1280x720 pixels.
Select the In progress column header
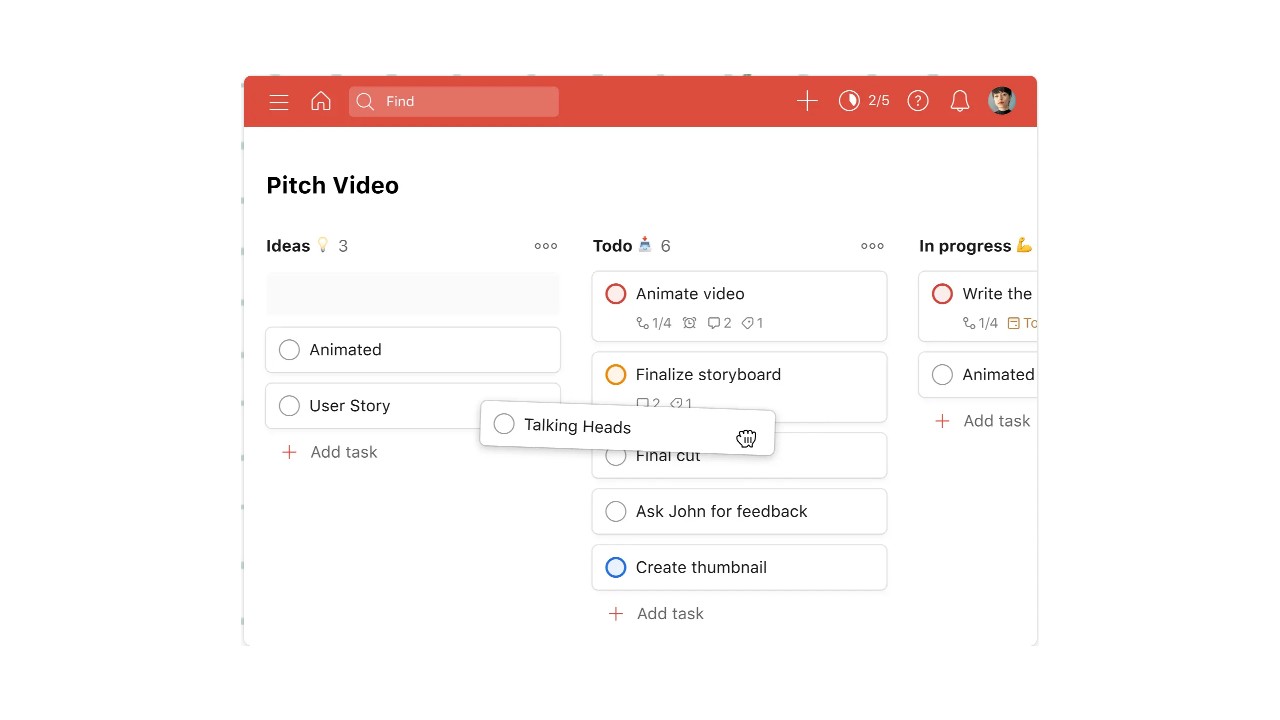pos(965,245)
